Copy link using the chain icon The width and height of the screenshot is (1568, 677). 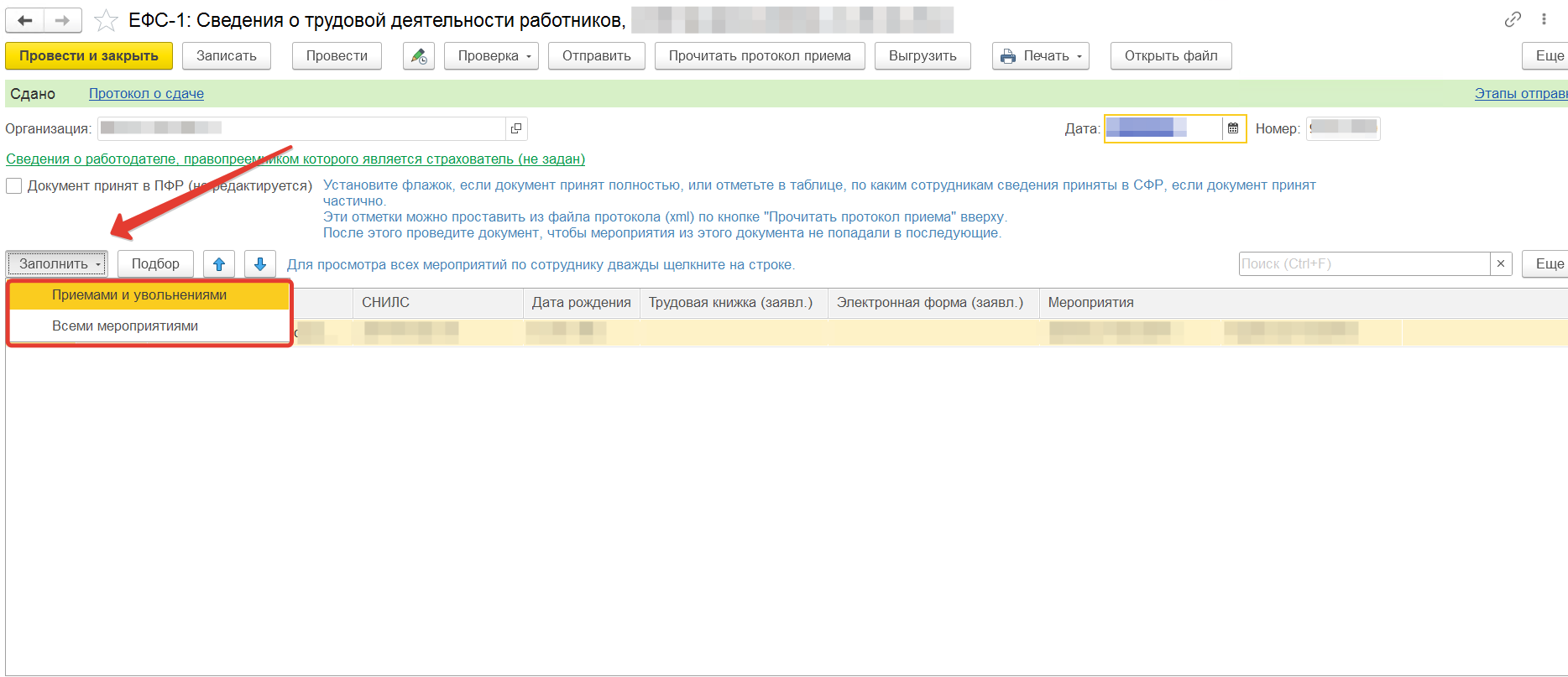(x=1513, y=19)
